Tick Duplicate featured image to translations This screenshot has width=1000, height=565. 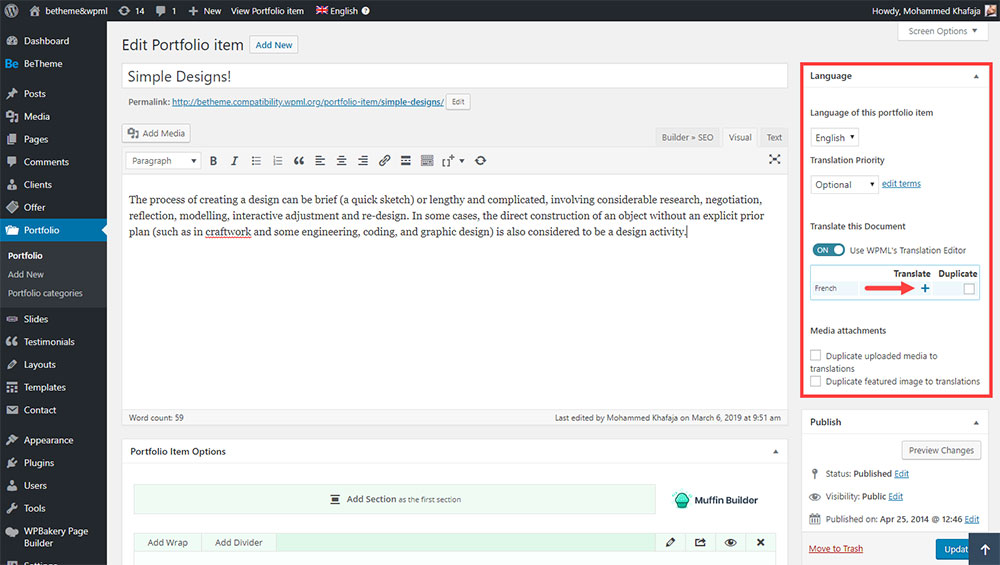click(816, 381)
